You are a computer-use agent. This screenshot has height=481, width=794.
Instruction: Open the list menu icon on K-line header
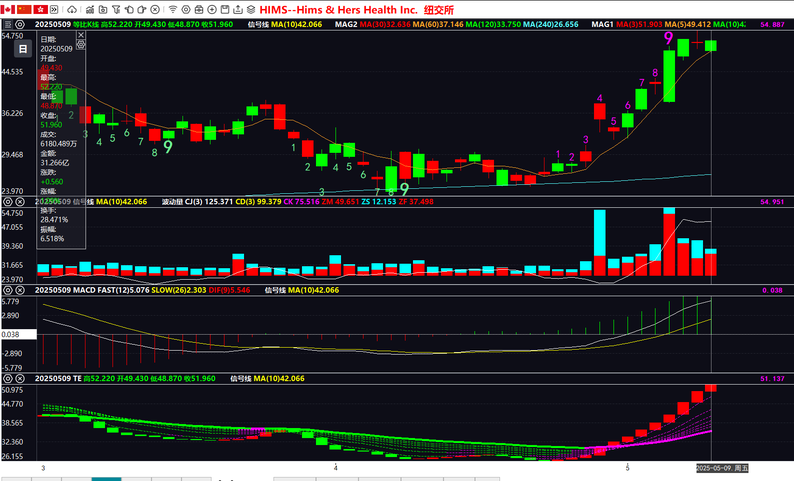(x=8, y=24)
